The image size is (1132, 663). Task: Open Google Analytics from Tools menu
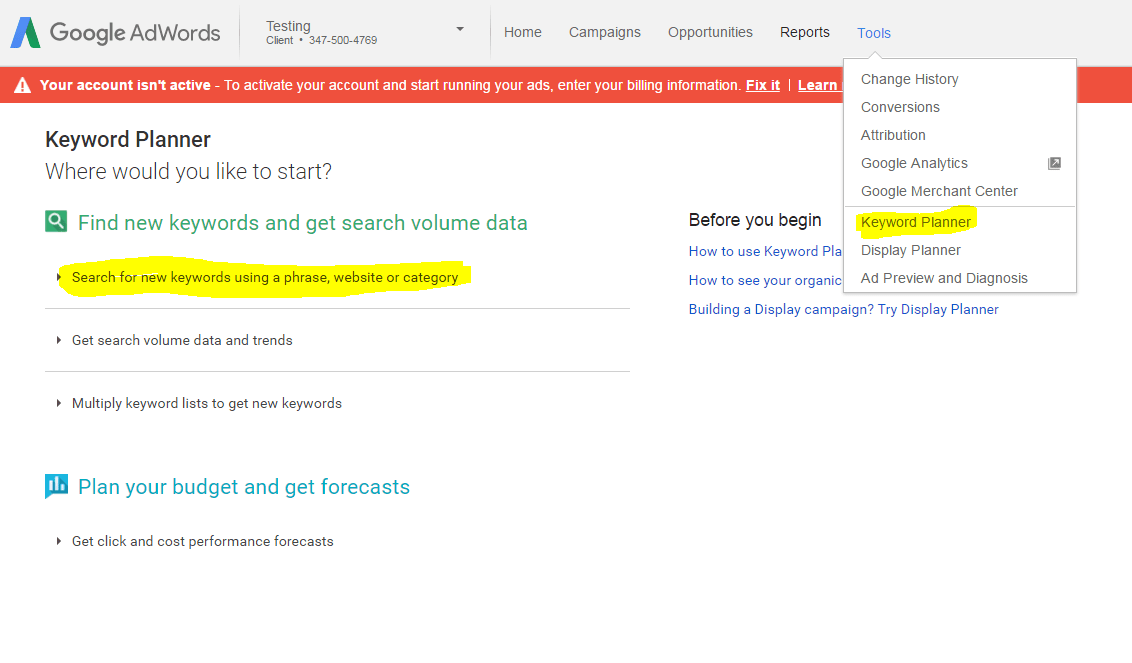click(x=914, y=163)
